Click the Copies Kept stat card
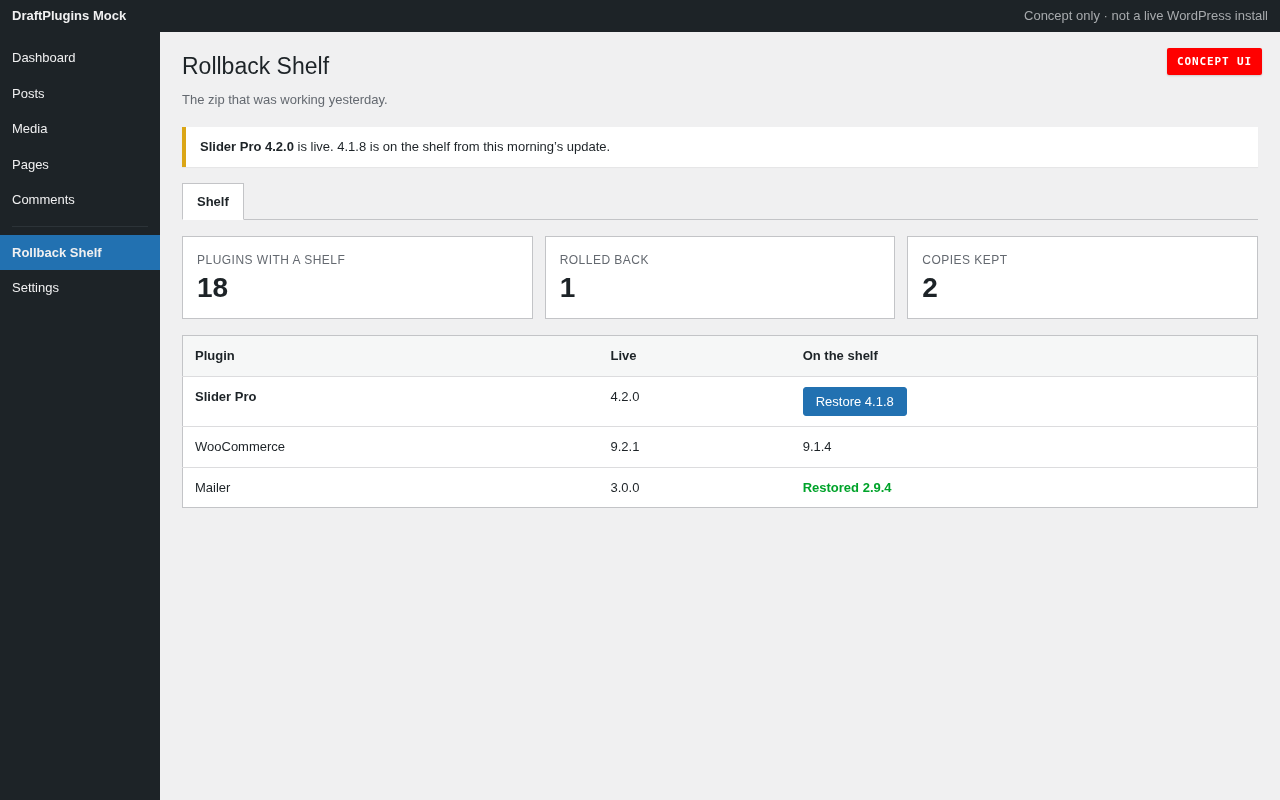The height and width of the screenshot is (800, 1280). 1082,278
